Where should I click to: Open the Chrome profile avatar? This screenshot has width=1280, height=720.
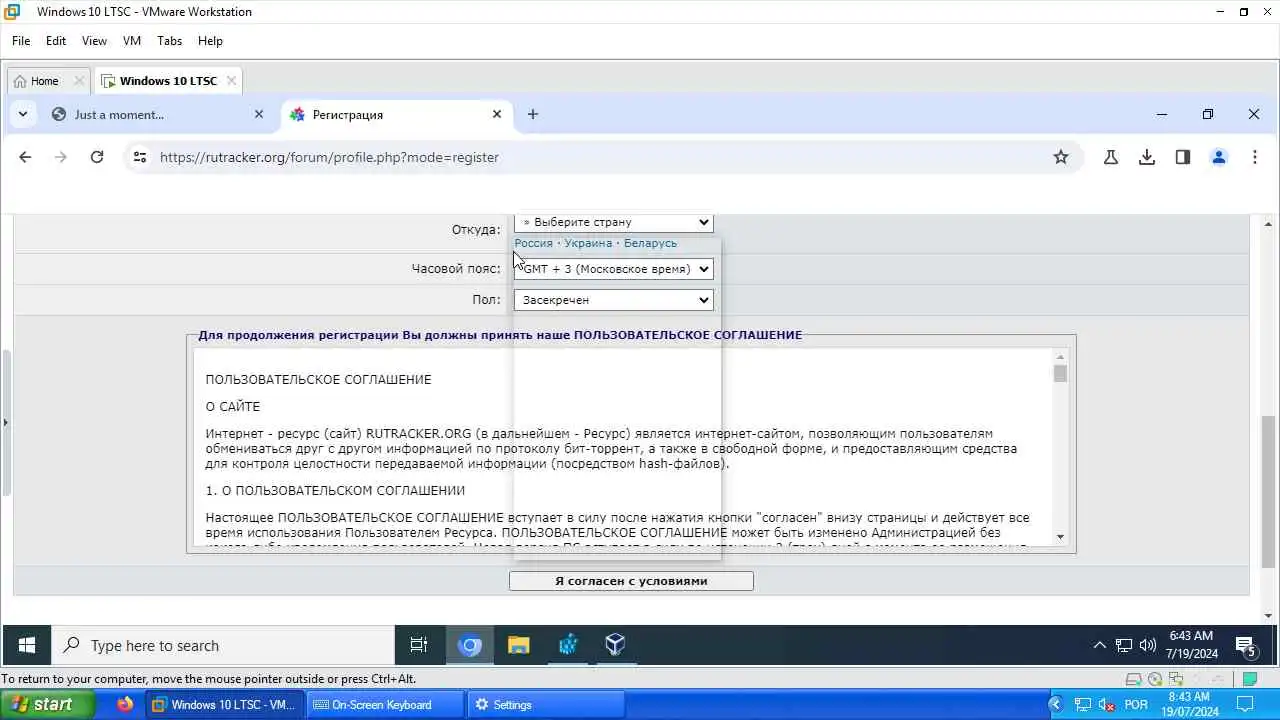tap(1219, 157)
